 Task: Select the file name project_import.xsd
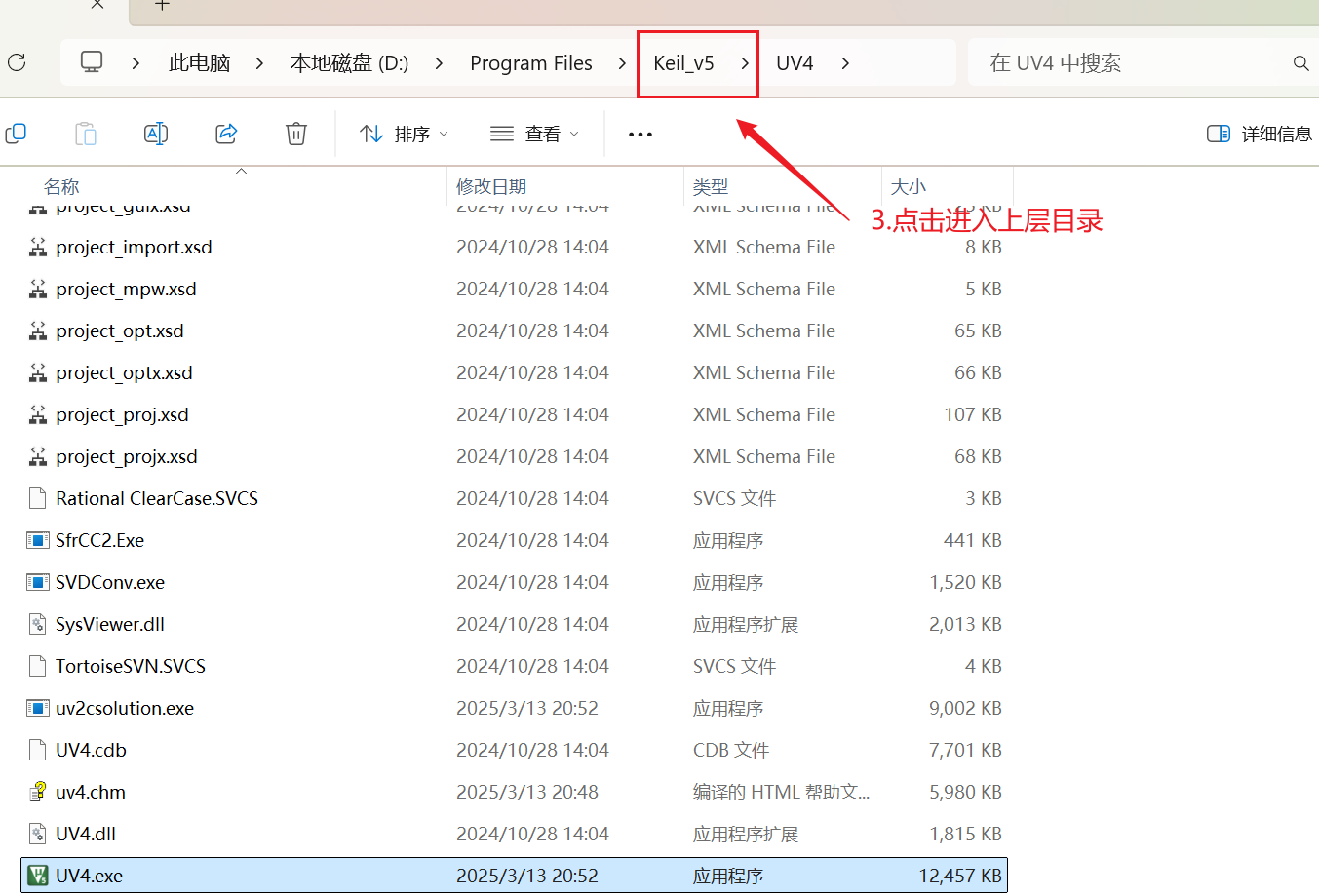point(135,247)
